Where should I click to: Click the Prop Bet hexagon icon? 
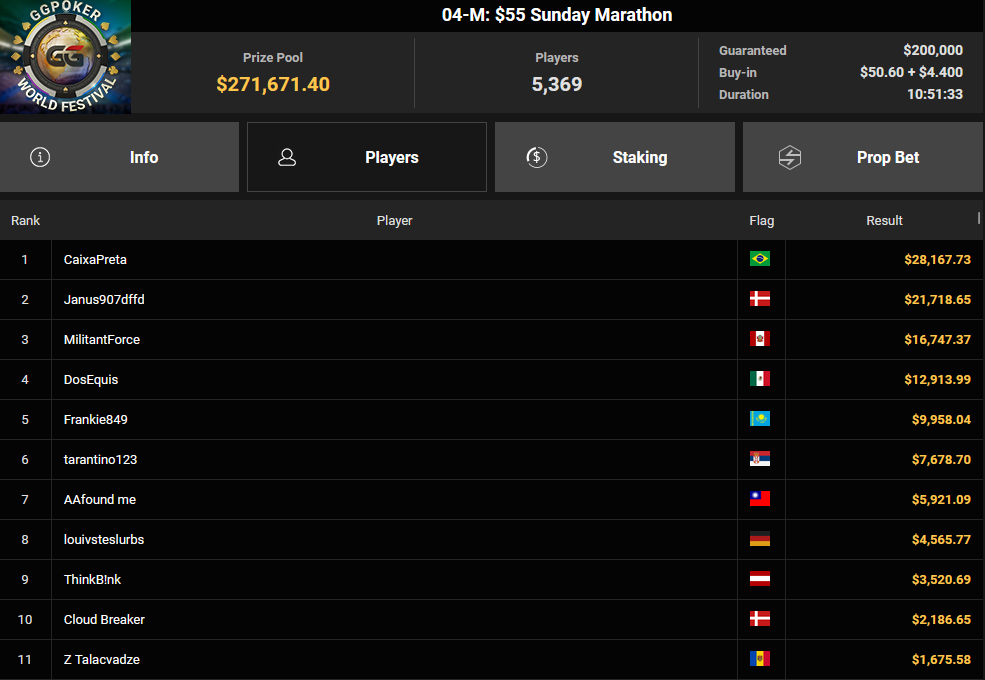(790, 157)
